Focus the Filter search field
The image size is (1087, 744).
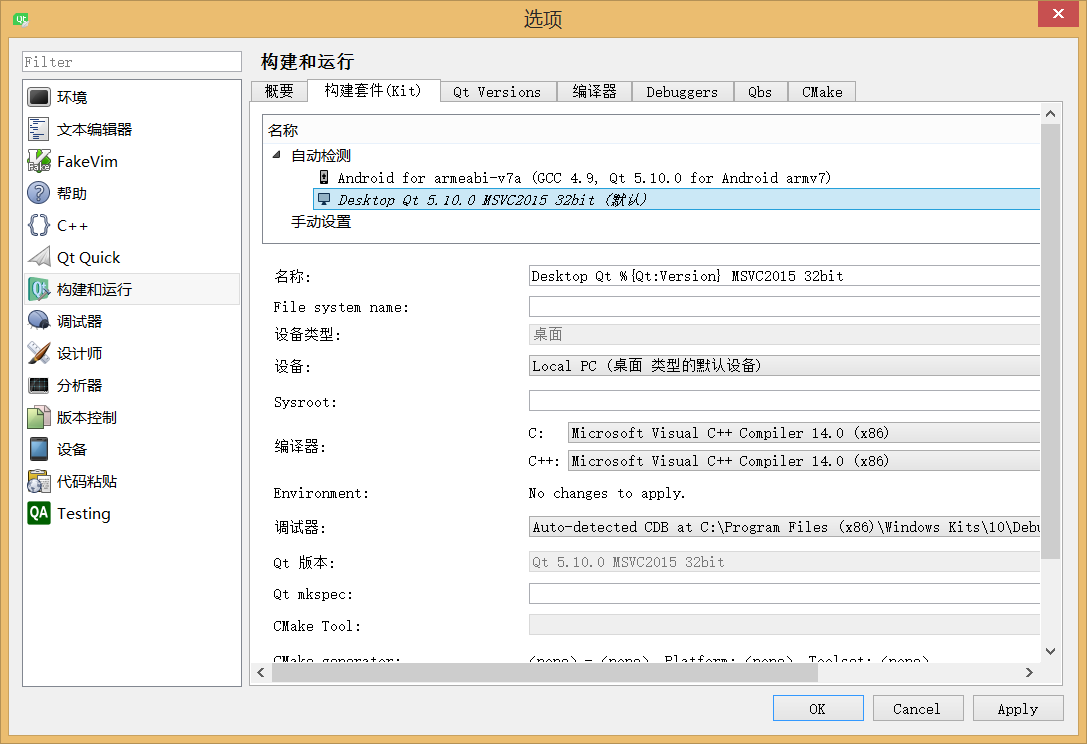click(x=132, y=62)
